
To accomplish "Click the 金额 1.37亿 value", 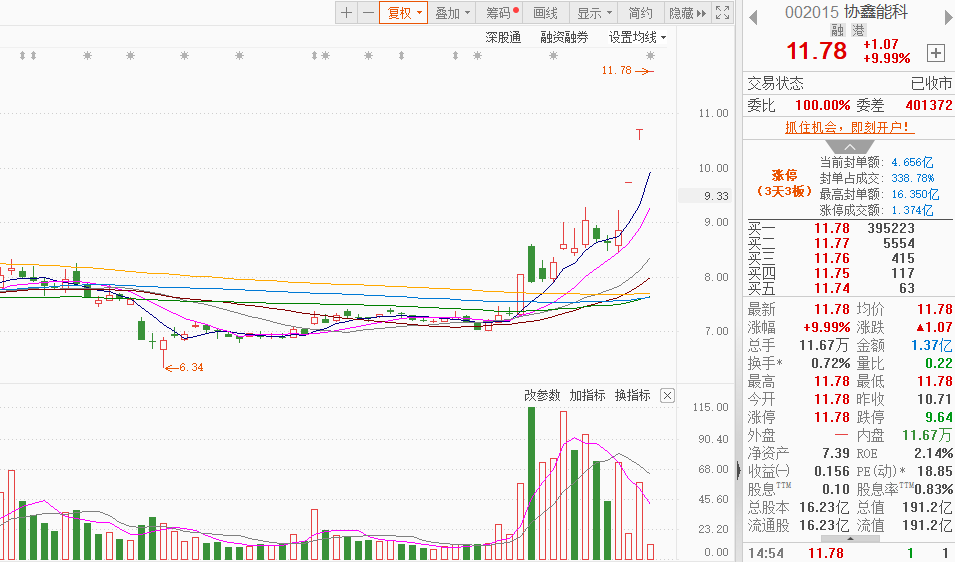I will (x=932, y=345).
